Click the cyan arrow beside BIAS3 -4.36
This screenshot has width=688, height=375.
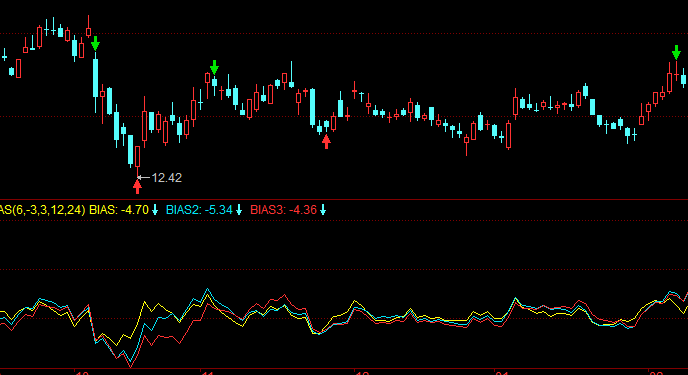(323, 210)
